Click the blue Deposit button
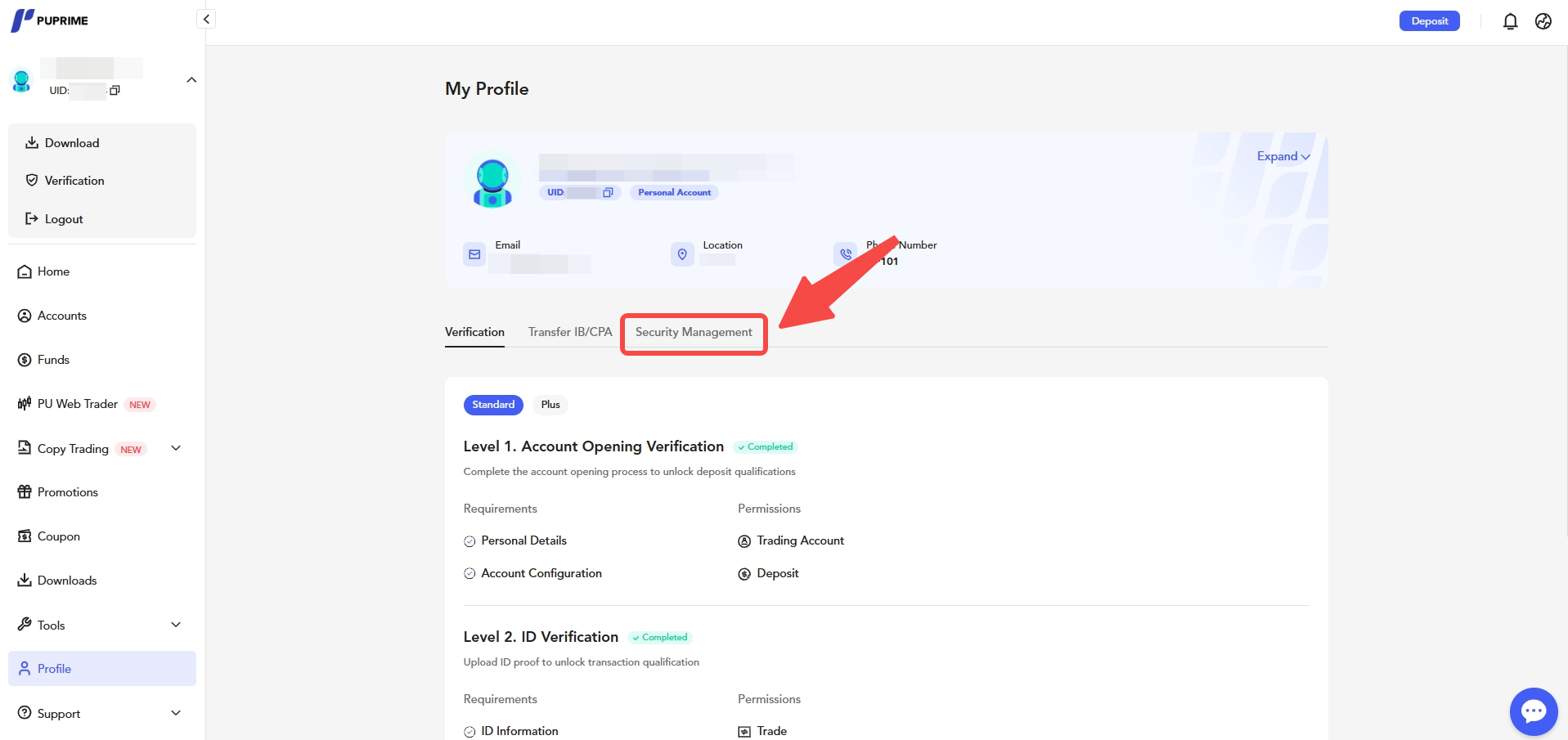Image resolution: width=1568 pixels, height=740 pixels. 1429,21
